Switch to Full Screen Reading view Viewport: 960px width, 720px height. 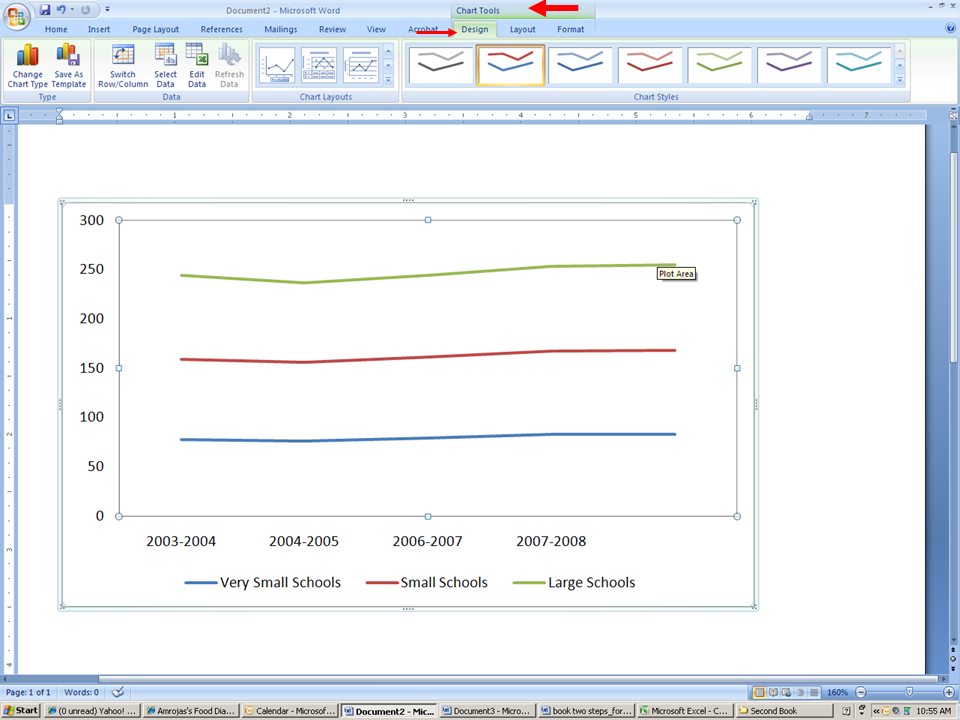point(773,692)
